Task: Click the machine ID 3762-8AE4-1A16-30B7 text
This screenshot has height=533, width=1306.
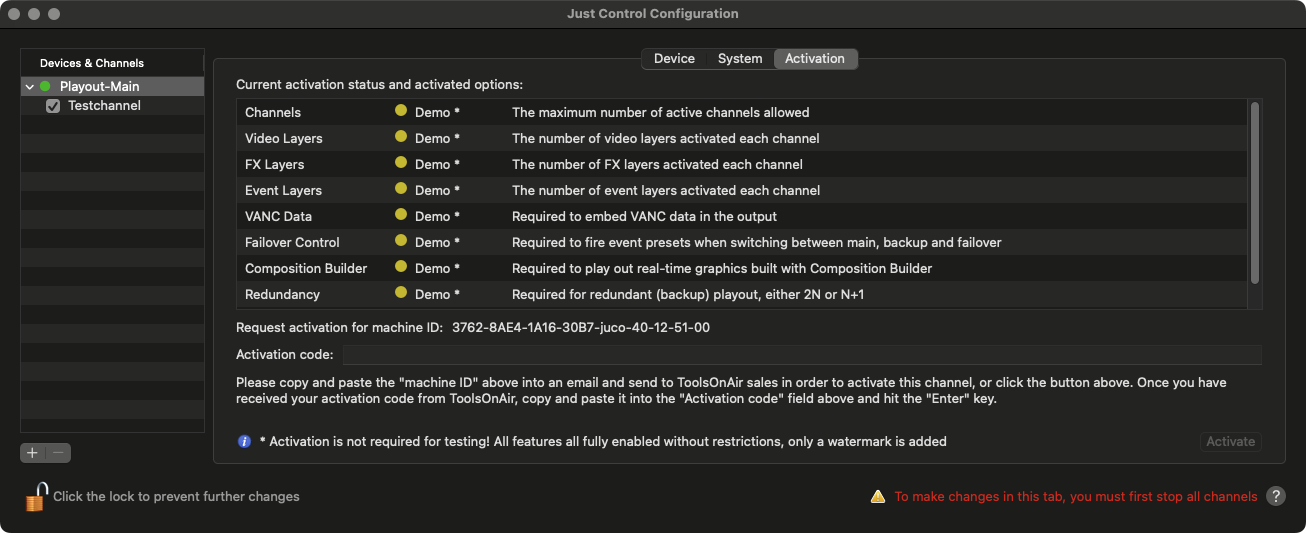Action: pos(581,327)
